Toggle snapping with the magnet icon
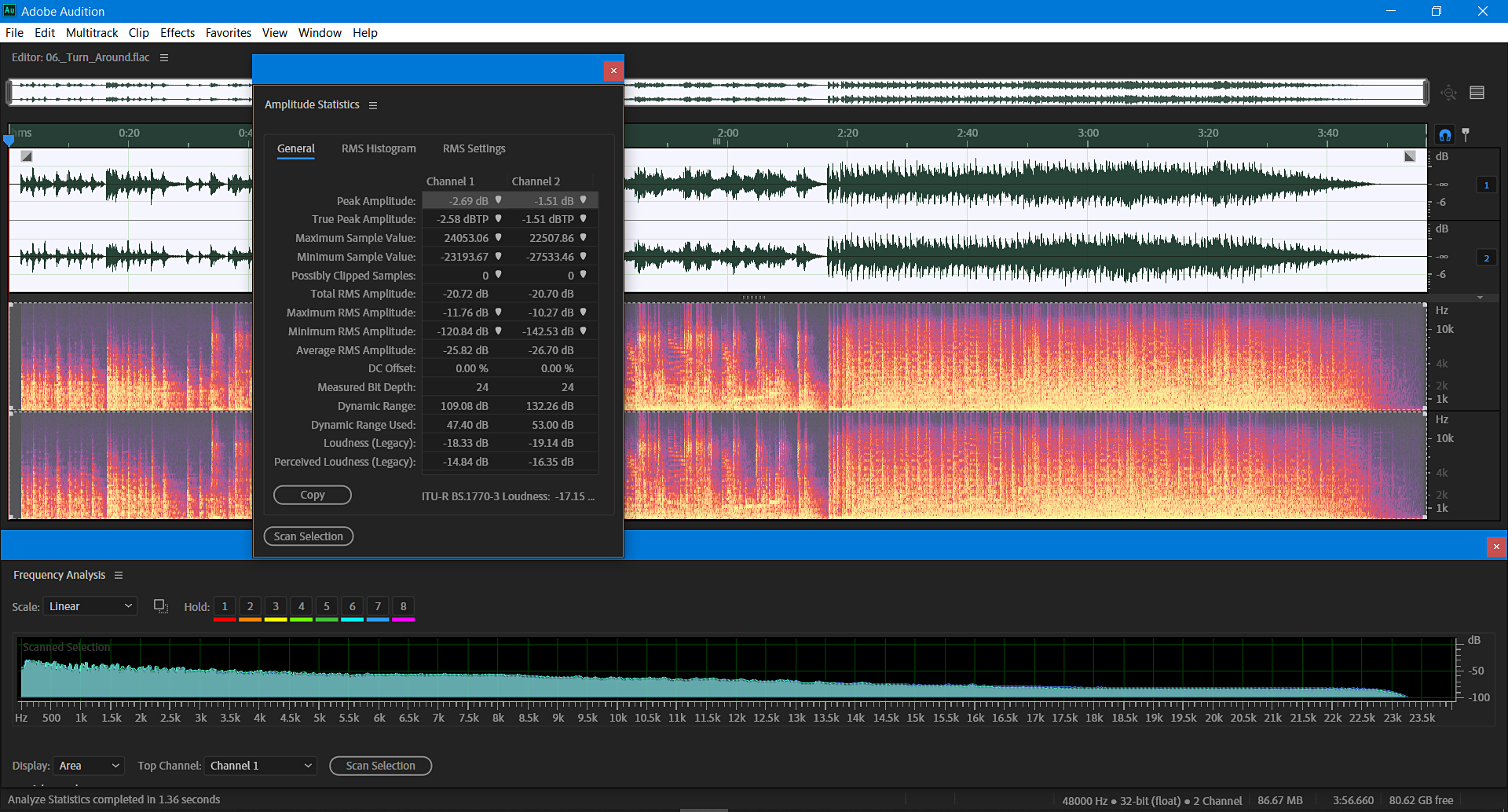 point(1444,134)
